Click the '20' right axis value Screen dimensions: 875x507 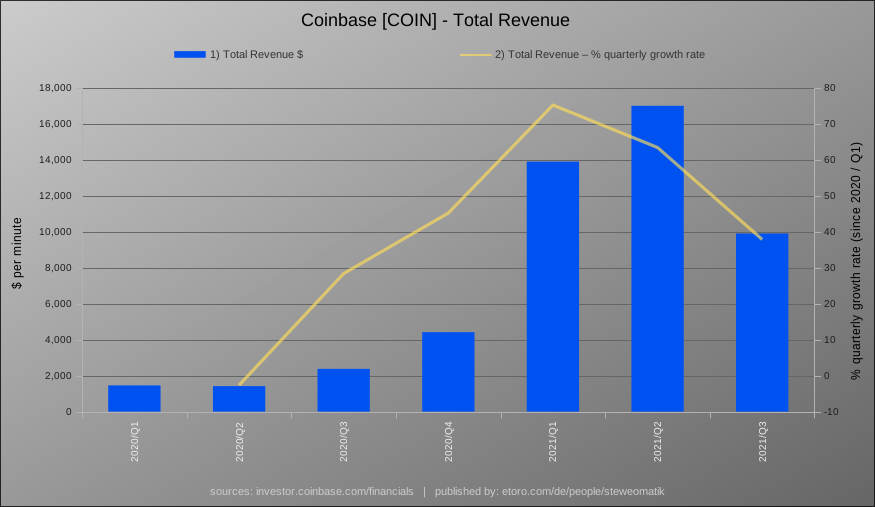tap(829, 304)
